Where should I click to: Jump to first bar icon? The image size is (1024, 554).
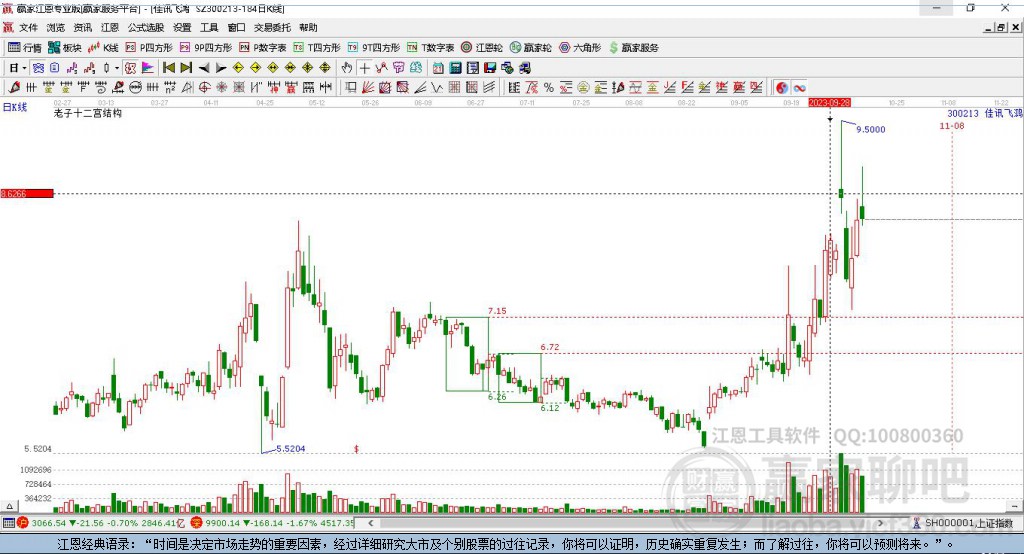169,68
